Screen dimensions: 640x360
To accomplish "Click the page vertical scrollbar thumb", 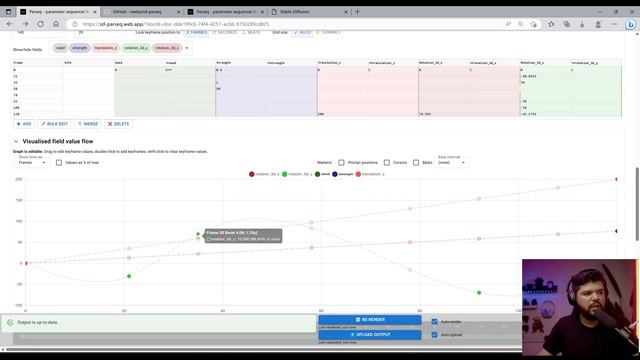I will (638, 204).
